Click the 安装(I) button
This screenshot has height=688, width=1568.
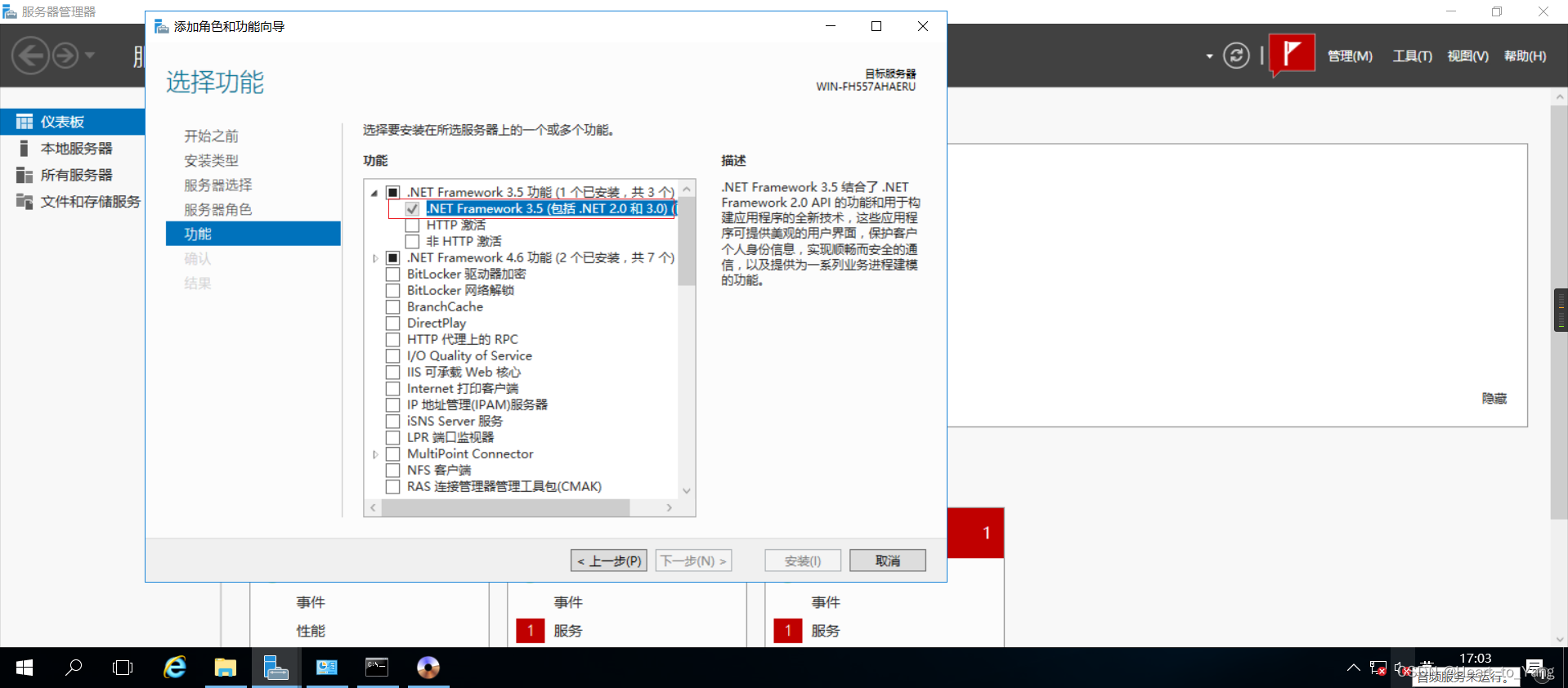tap(803, 561)
